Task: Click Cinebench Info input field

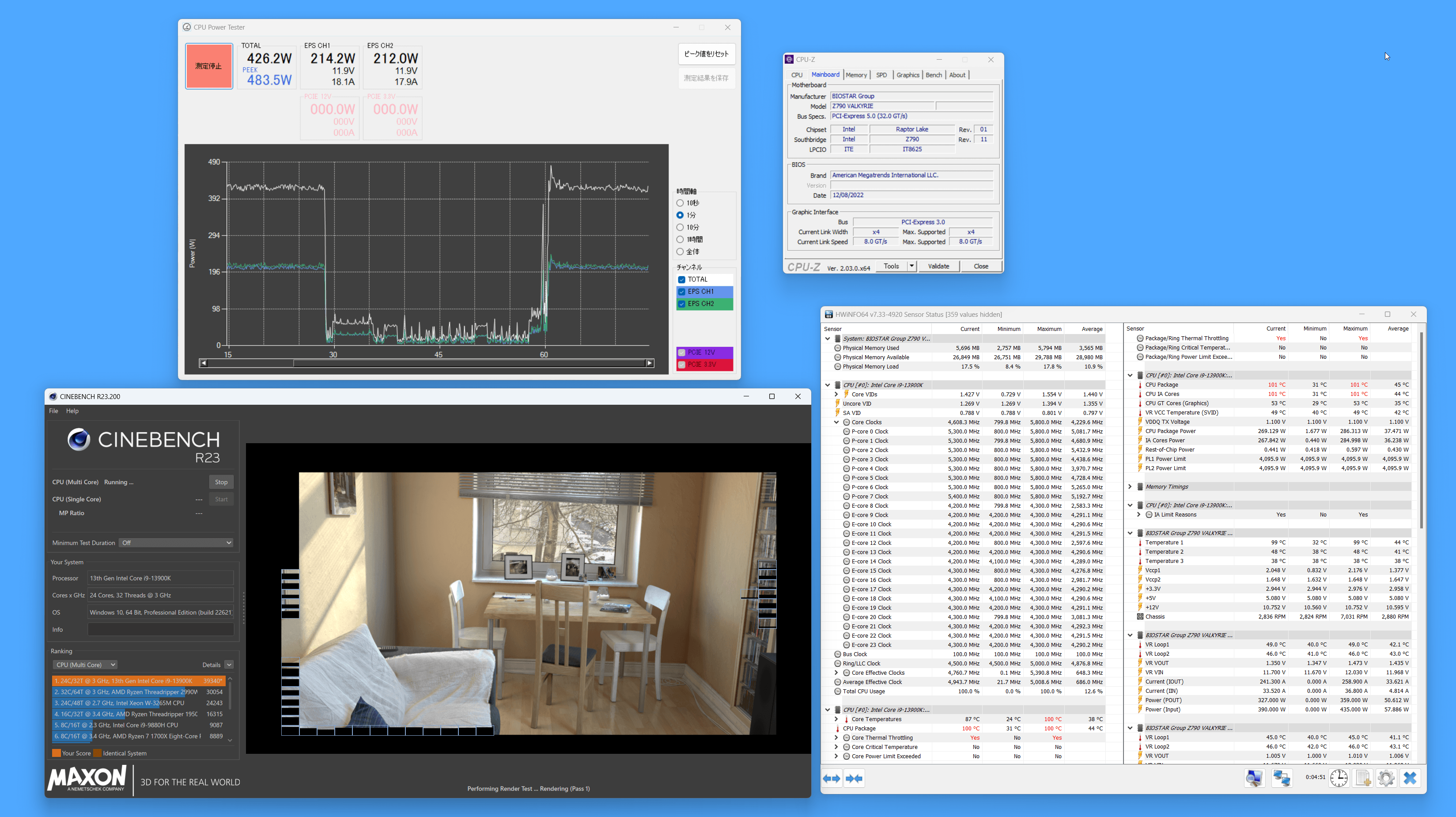Action: click(160, 629)
